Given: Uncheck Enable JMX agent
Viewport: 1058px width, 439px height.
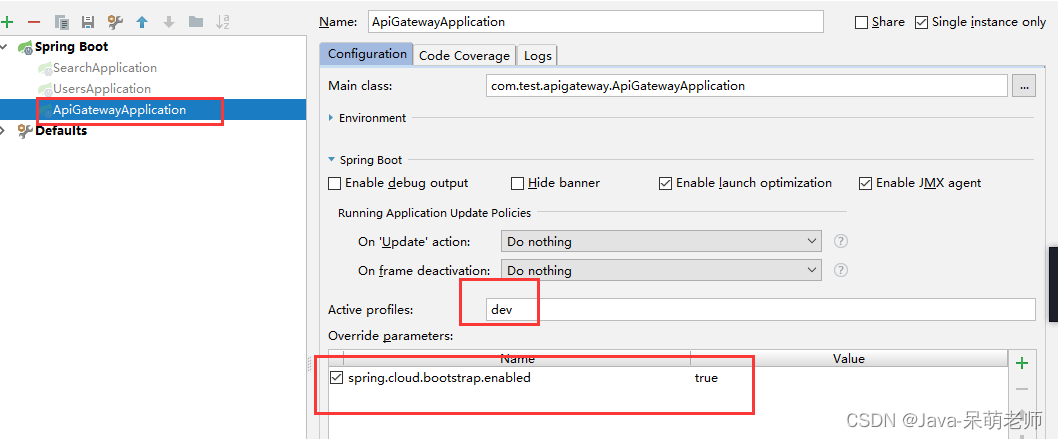Looking at the screenshot, I should [x=865, y=183].
